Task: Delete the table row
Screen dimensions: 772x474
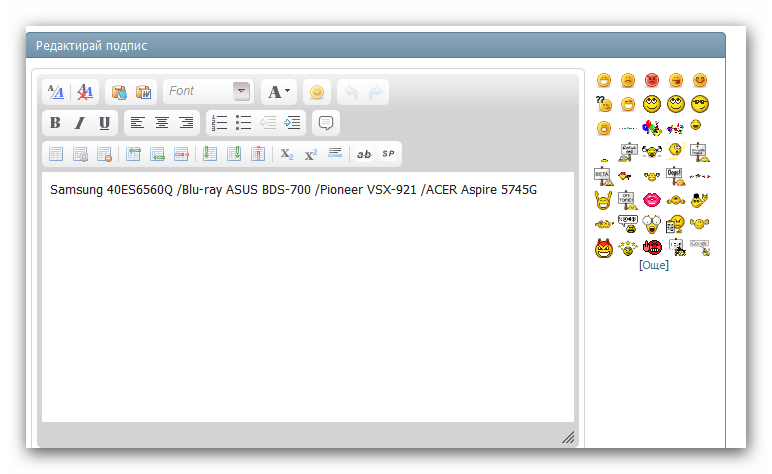Action: (181, 154)
